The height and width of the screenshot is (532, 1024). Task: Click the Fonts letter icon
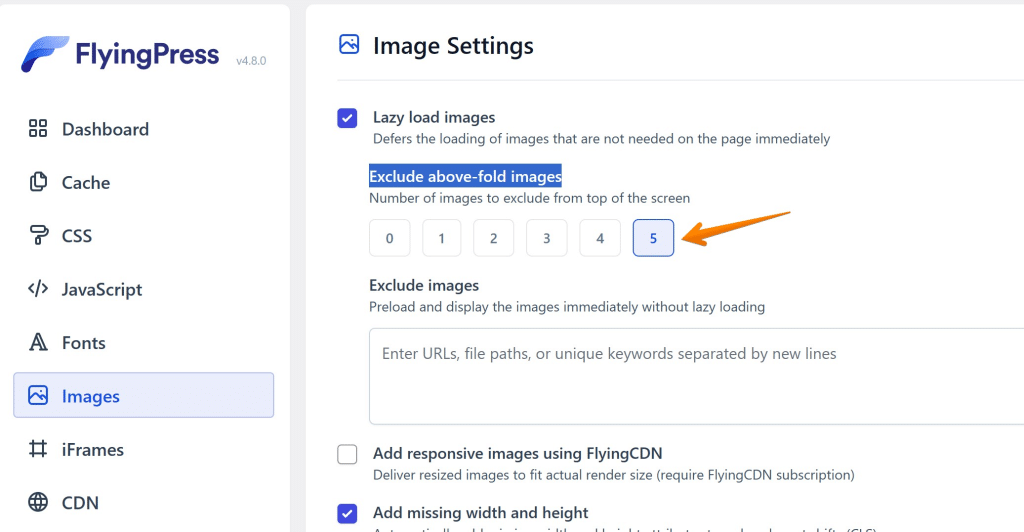[x=38, y=343]
